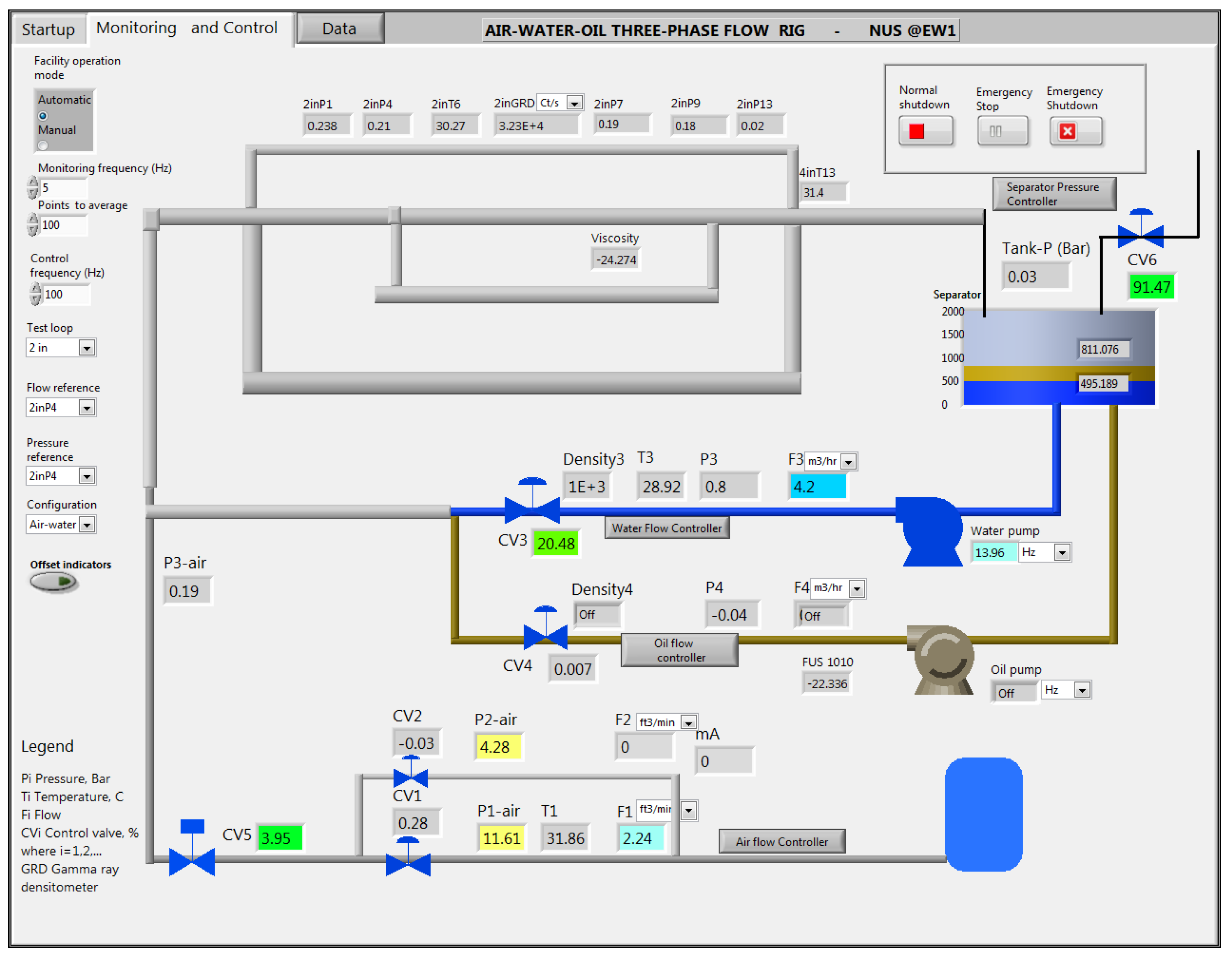Switch to the Startup tab
1232x958 pixels.
point(48,29)
